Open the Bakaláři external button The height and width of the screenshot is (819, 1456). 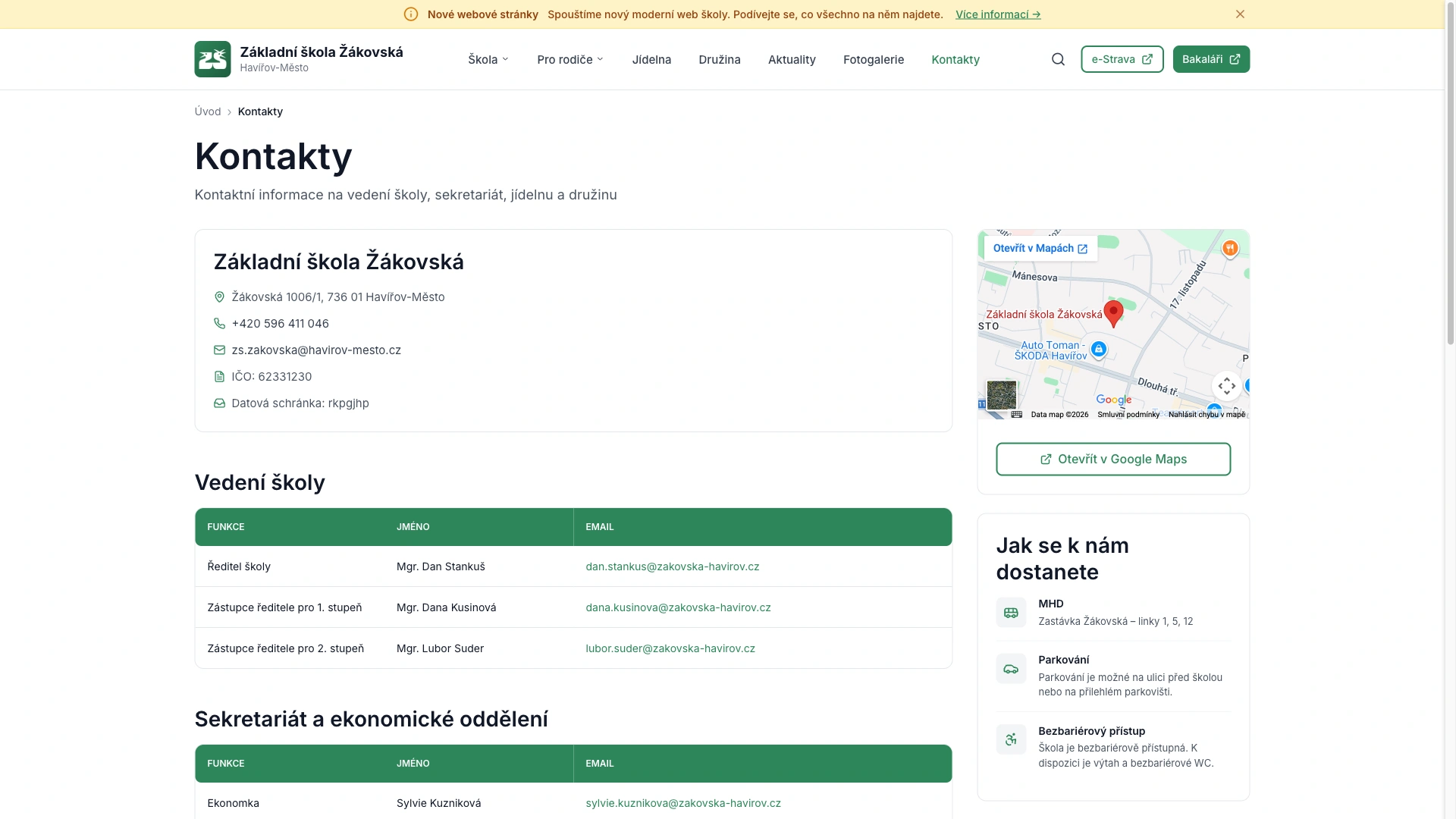1210,59
